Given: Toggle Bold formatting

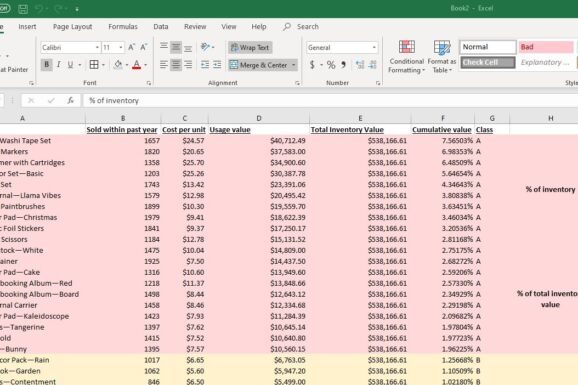Looking at the screenshot, I should 46,65.
